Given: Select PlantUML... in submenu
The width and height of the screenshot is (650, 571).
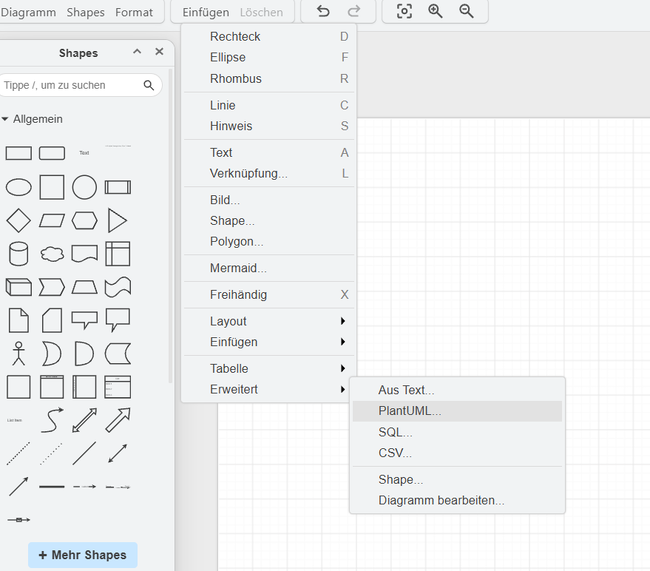Looking at the screenshot, I should pos(457,411).
